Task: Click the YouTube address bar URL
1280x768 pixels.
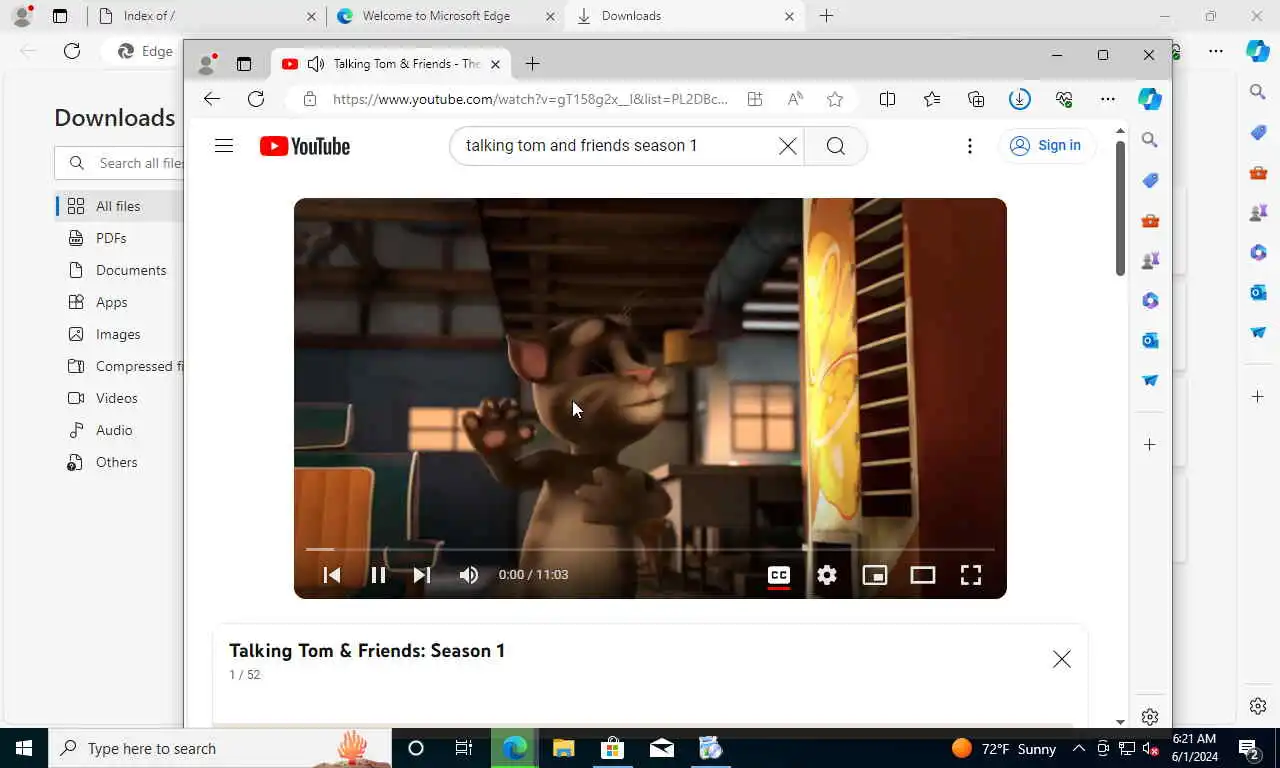Action: coord(530,99)
